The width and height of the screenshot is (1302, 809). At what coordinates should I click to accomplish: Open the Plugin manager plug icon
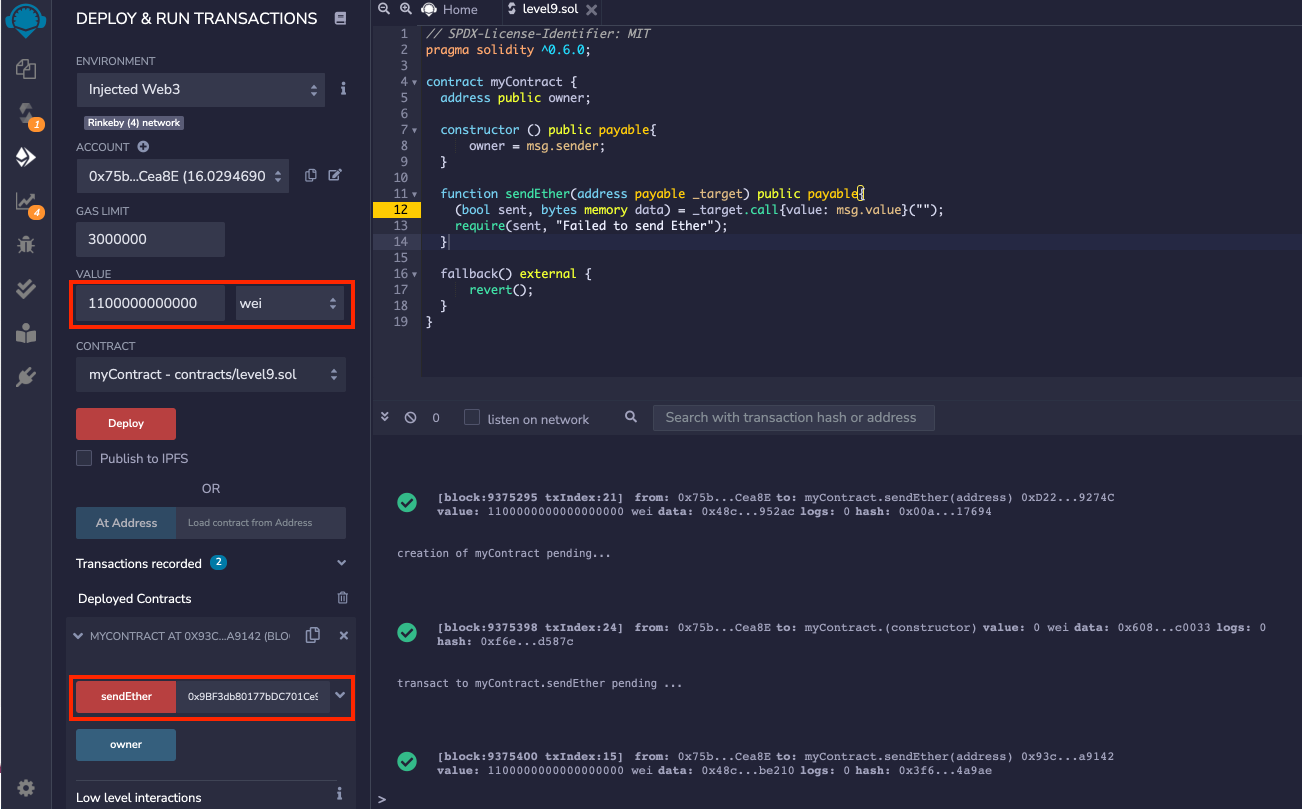[26, 377]
